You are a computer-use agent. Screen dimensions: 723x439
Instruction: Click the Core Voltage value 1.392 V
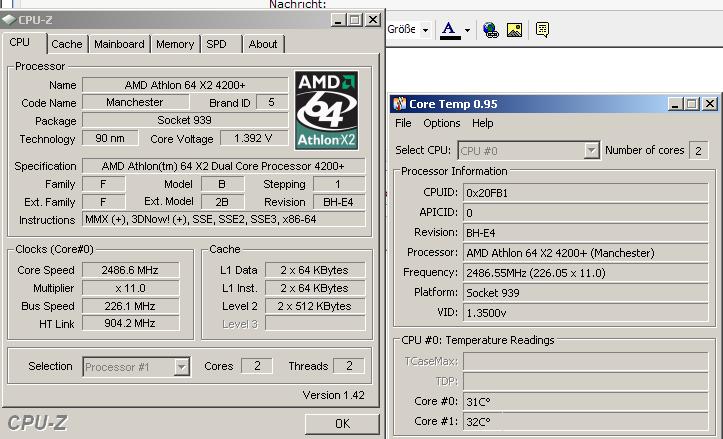click(x=254, y=138)
